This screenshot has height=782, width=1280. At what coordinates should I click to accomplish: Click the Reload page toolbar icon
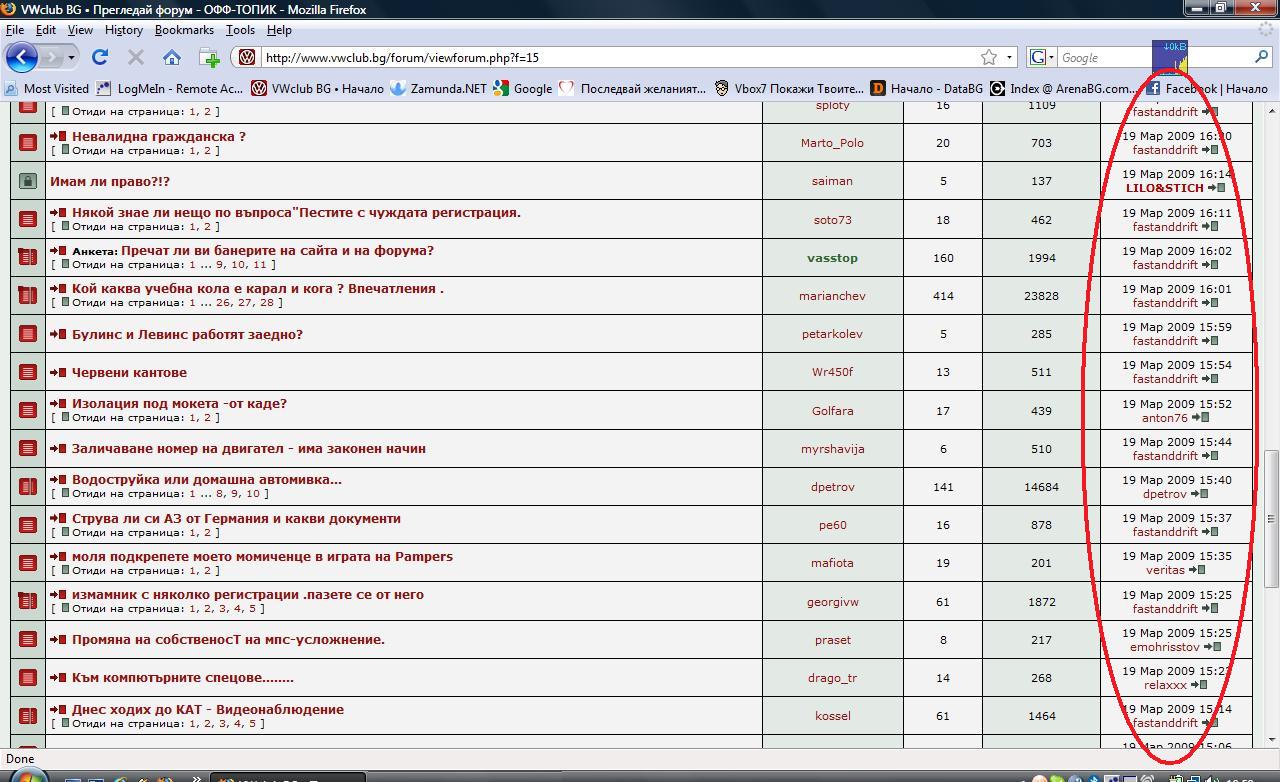tap(99, 58)
